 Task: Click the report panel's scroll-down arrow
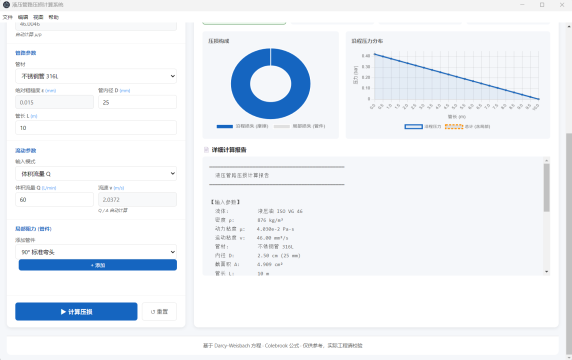(546, 272)
